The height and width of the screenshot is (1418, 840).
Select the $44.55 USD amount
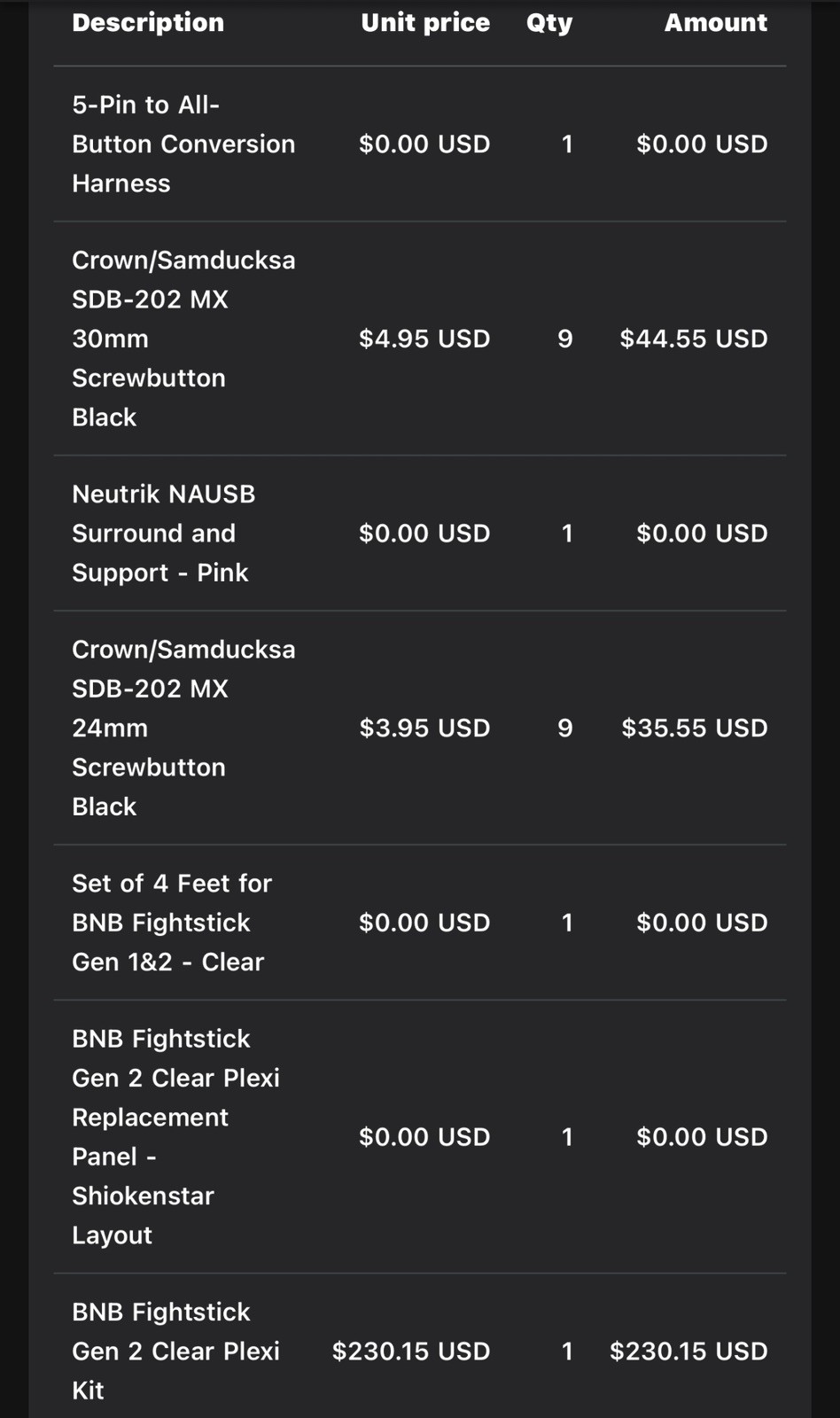(694, 339)
